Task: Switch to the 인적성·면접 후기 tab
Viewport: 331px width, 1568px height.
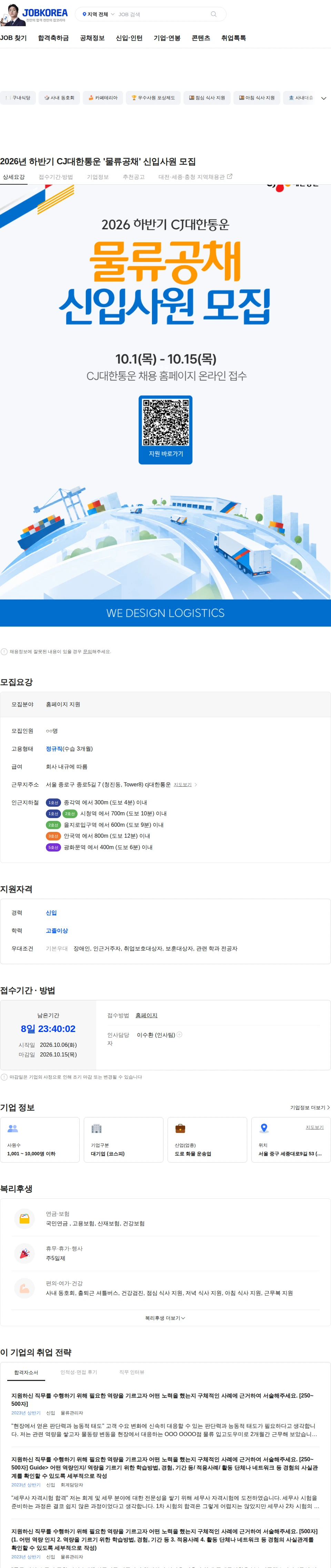Action: point(79,1372)
